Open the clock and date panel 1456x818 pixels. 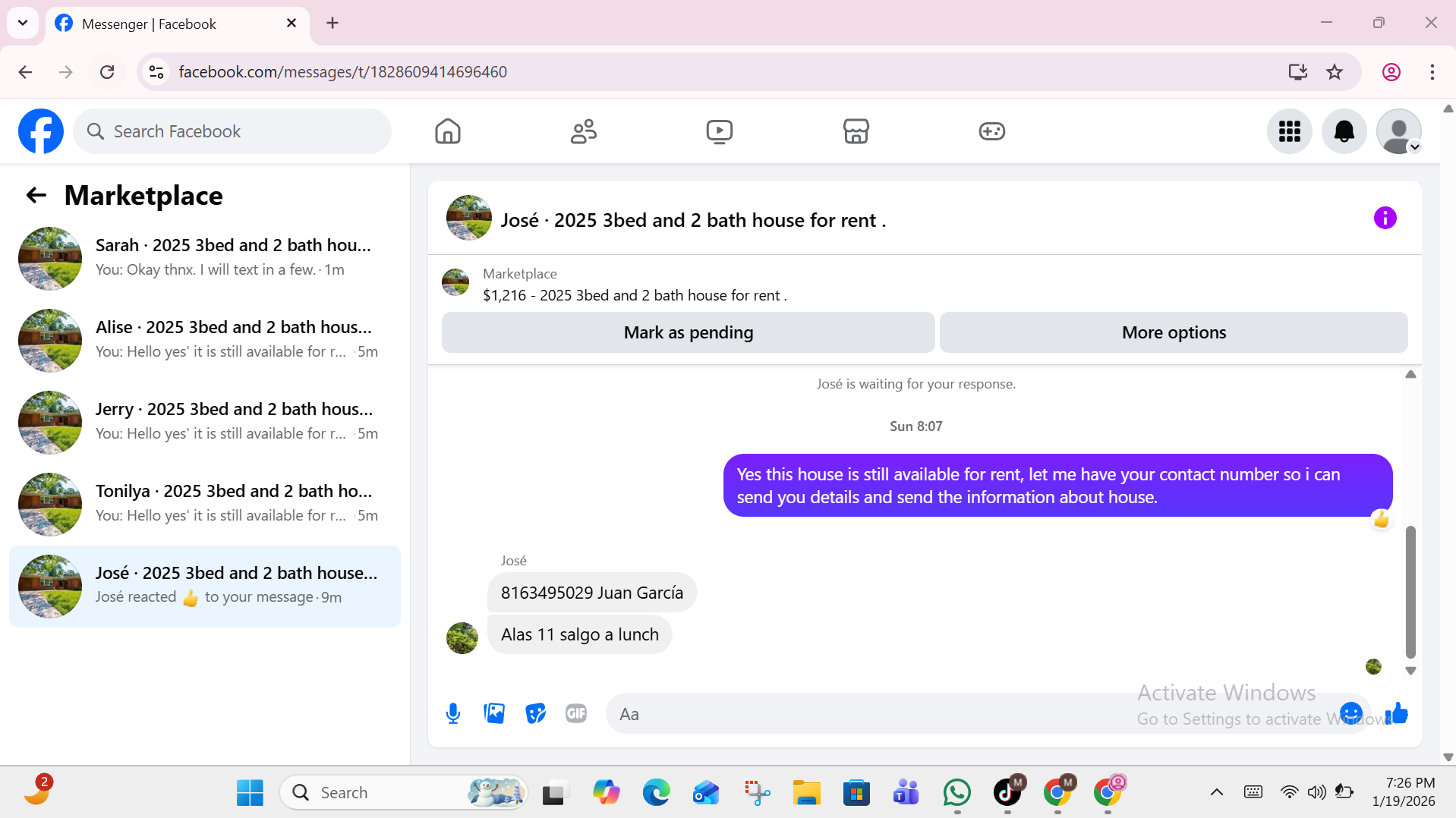point(1404,792)
